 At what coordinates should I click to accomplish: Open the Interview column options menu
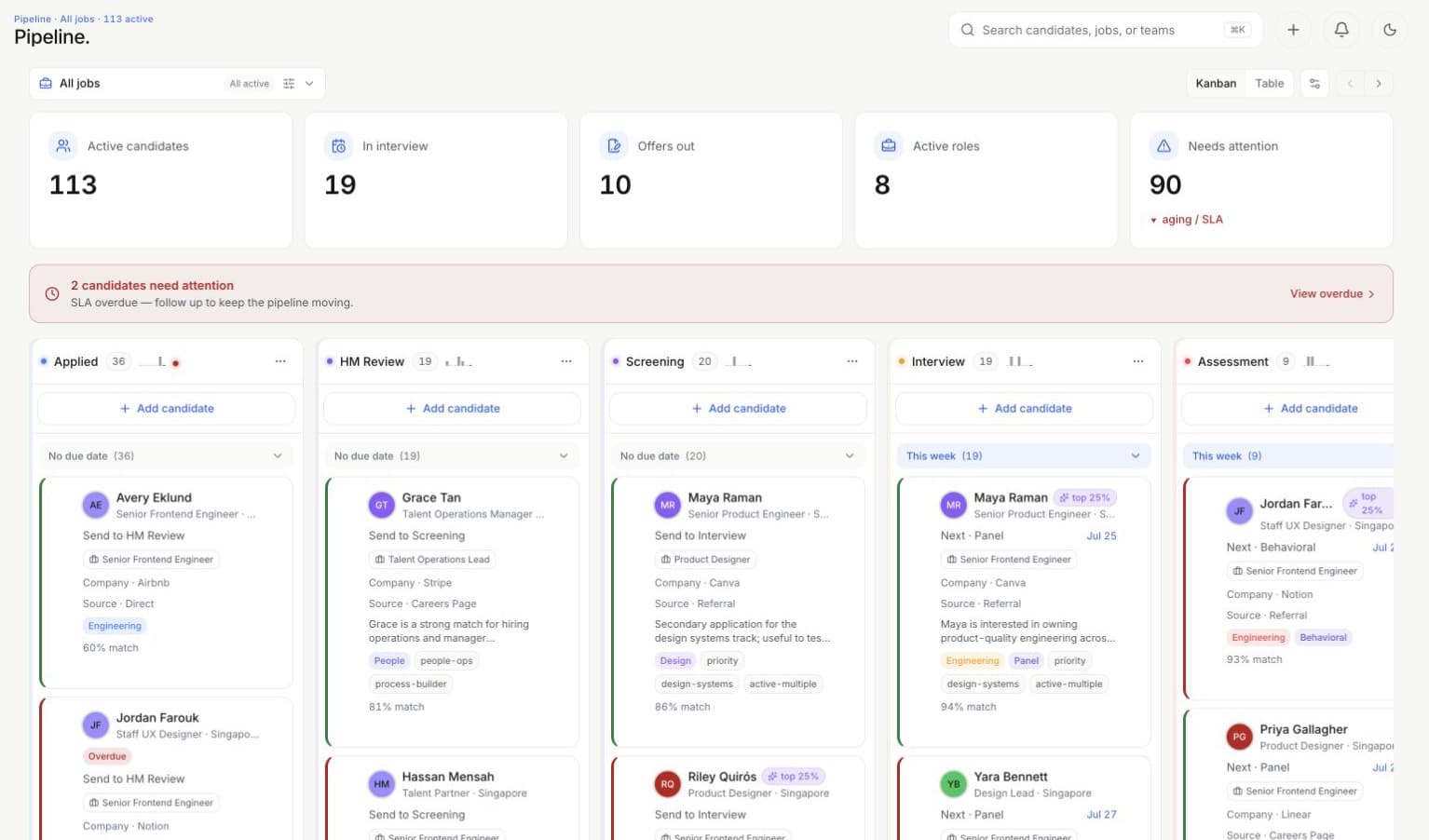click(1138, 361)
